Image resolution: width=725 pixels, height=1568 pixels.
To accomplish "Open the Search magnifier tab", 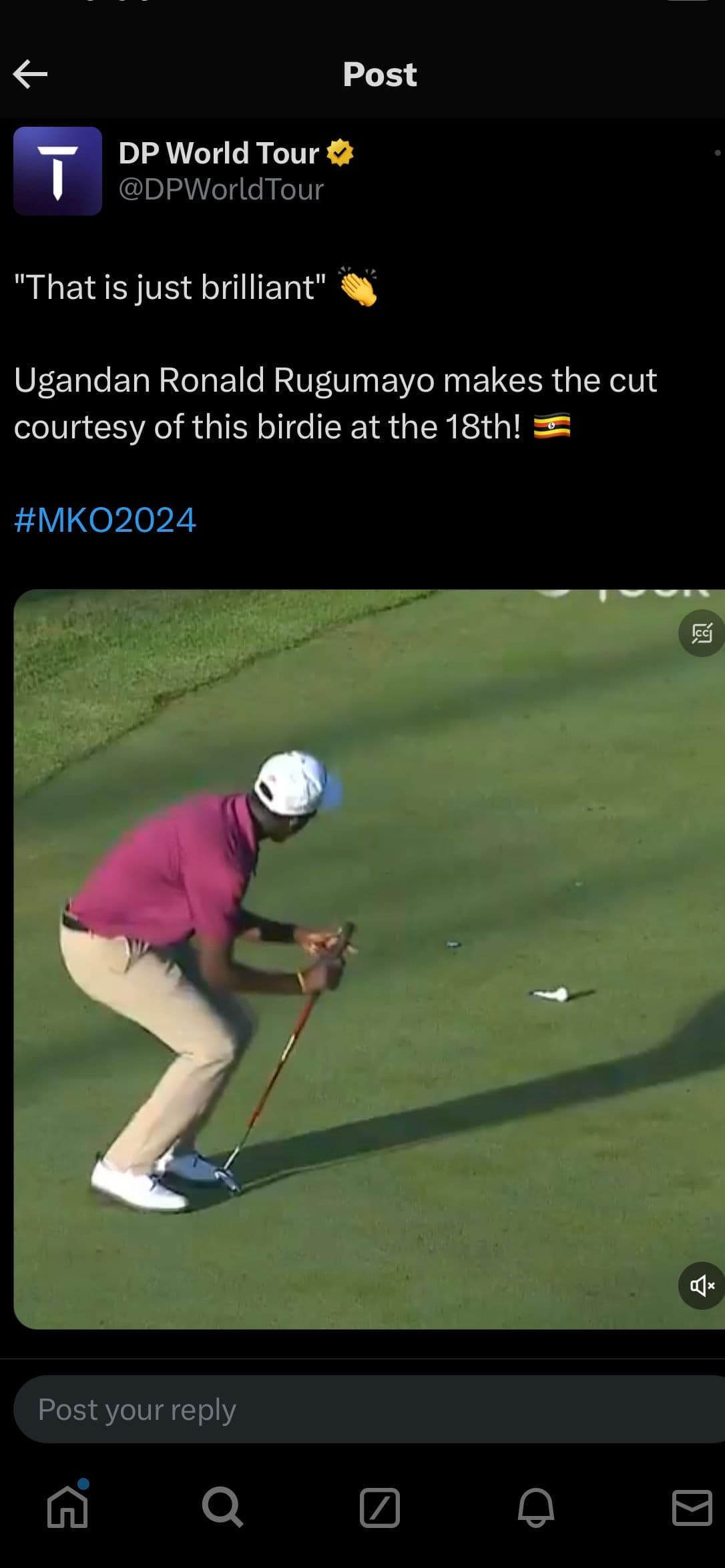I will click(x=222, y=1507).
